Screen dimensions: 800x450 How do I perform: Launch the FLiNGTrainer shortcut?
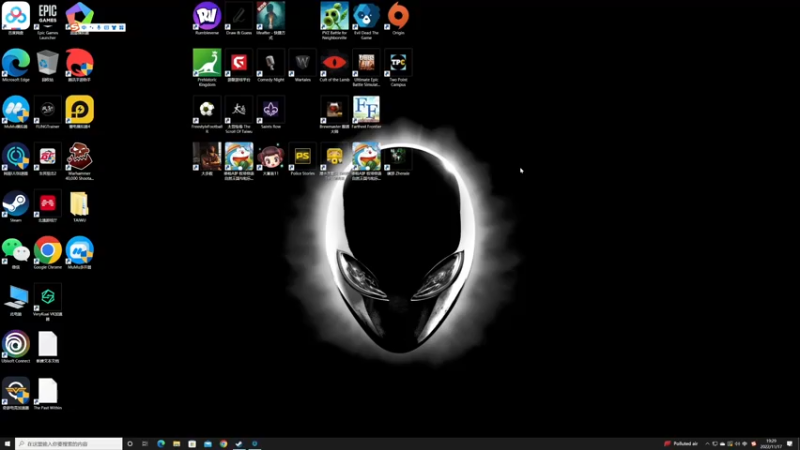[47, 112]
